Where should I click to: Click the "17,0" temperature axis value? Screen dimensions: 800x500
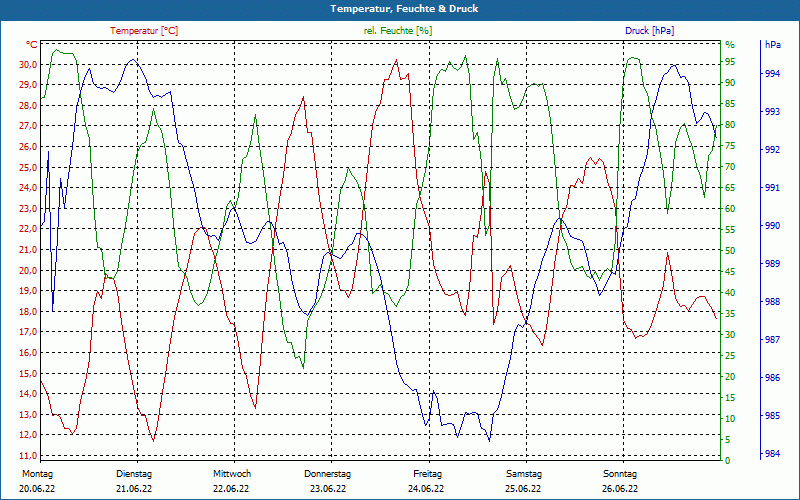coord(28,332)
